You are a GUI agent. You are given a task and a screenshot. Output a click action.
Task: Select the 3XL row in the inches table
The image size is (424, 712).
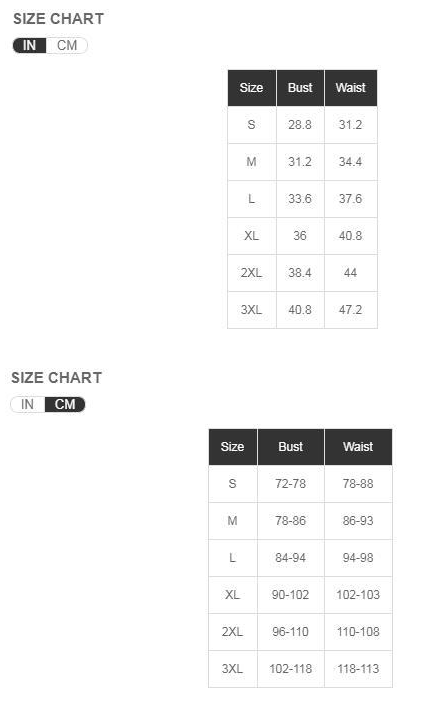point(302,310)
